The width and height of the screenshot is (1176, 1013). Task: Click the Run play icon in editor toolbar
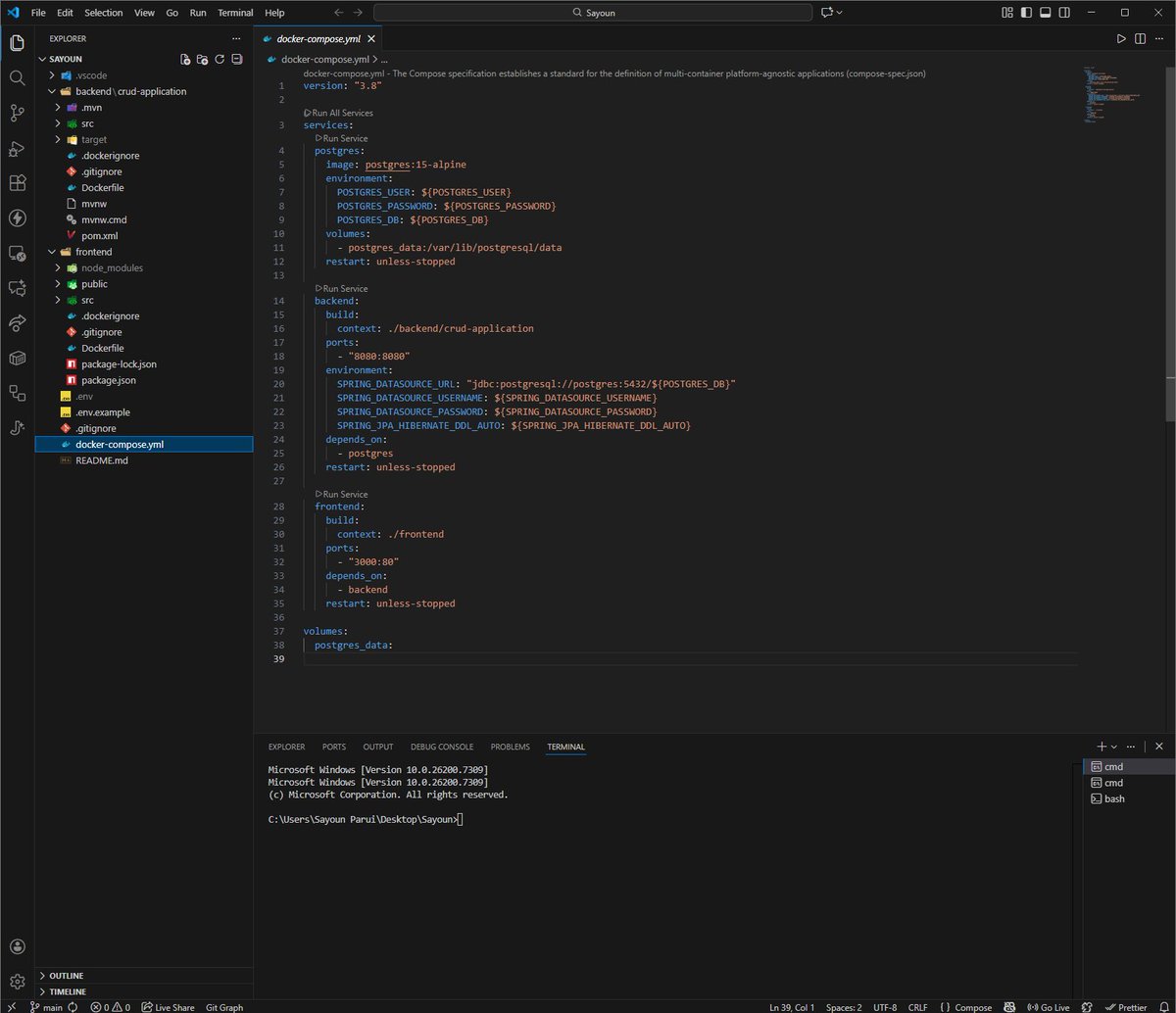pyautogui.click(x=1122, y=38)
